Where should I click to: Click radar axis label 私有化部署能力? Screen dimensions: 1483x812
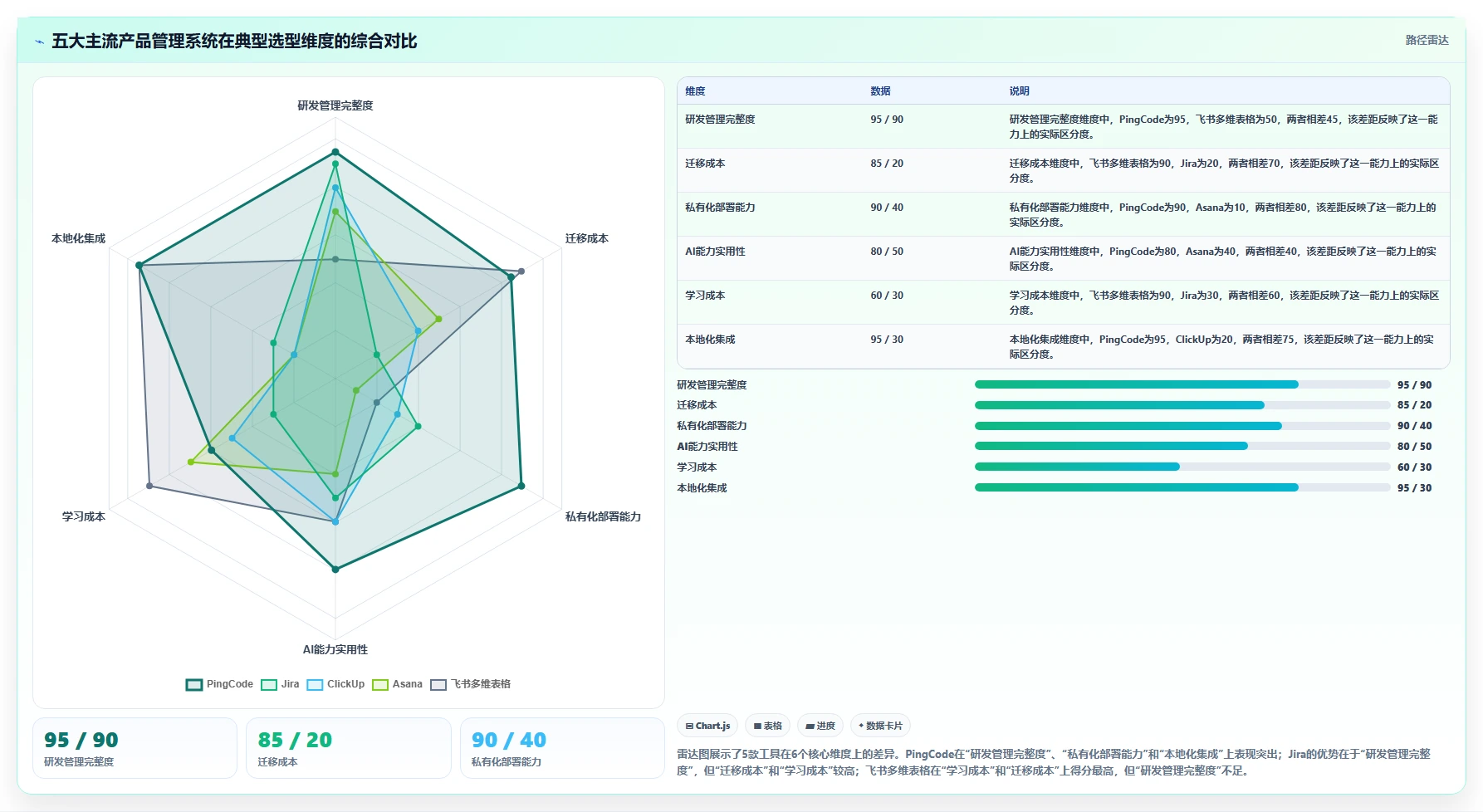click(603, 516)
